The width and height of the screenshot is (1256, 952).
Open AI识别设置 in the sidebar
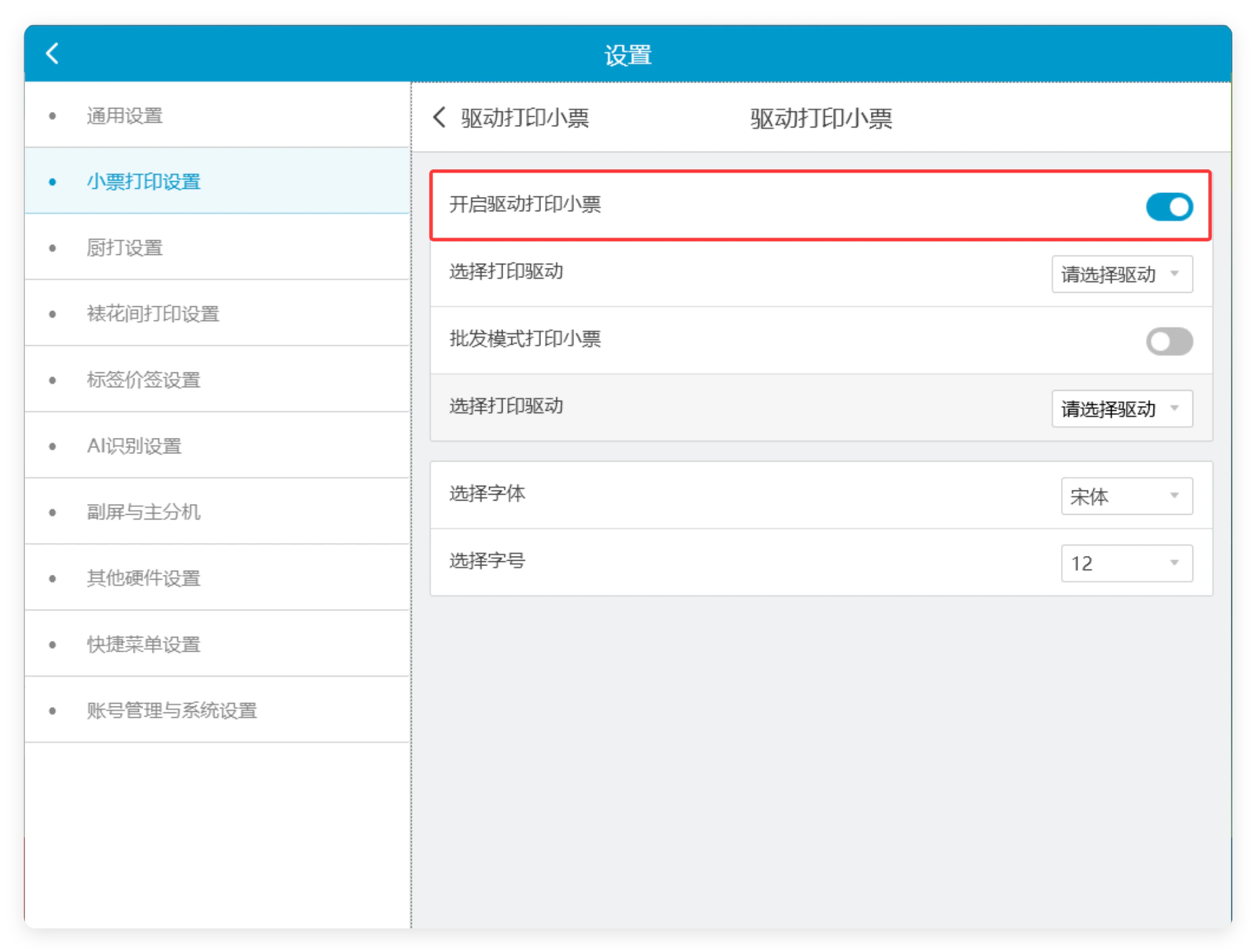(217, 445)
